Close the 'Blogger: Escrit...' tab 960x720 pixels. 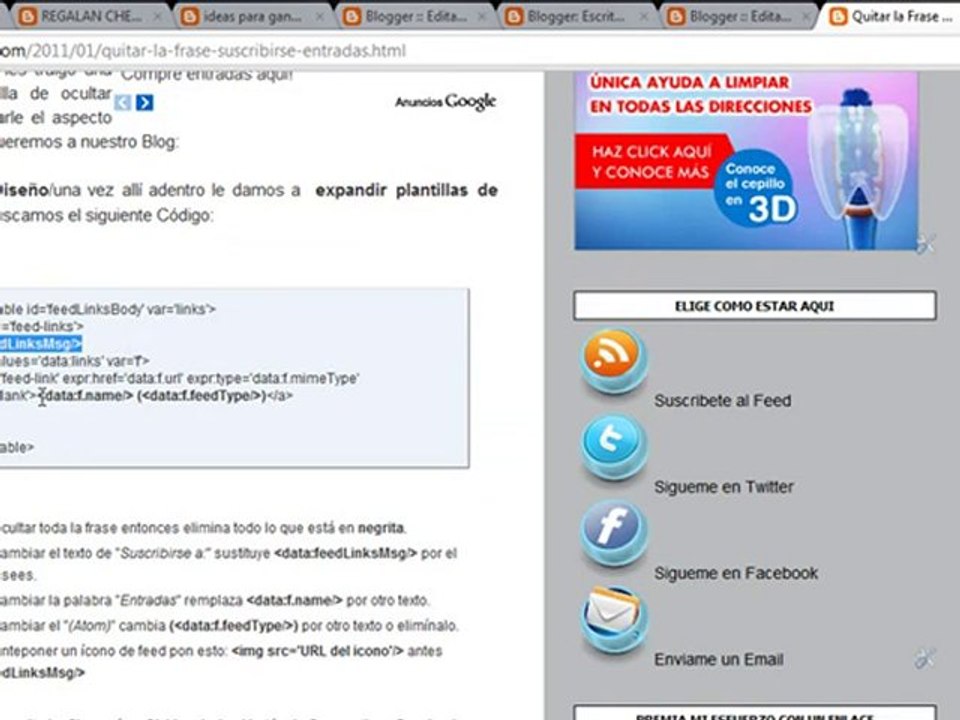click(x=644, y=17)
